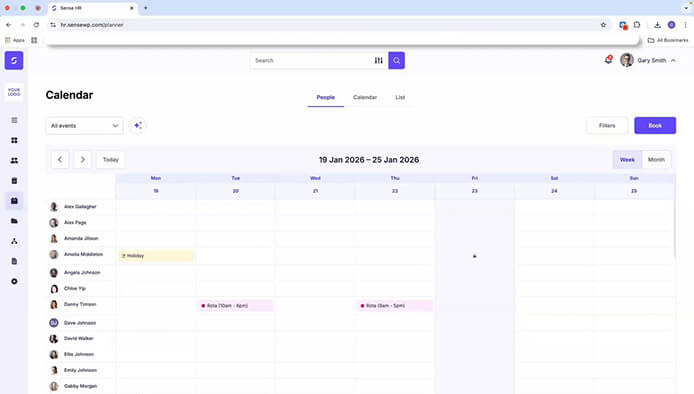Screen dimensions: 694x394
Task: Reload the page in browser
Action: (36, 25)
